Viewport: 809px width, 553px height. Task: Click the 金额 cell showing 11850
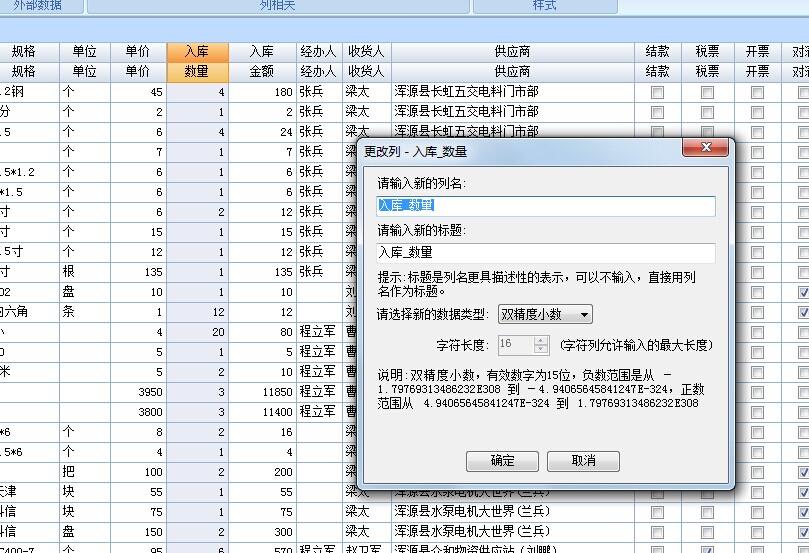coord(262,391)
